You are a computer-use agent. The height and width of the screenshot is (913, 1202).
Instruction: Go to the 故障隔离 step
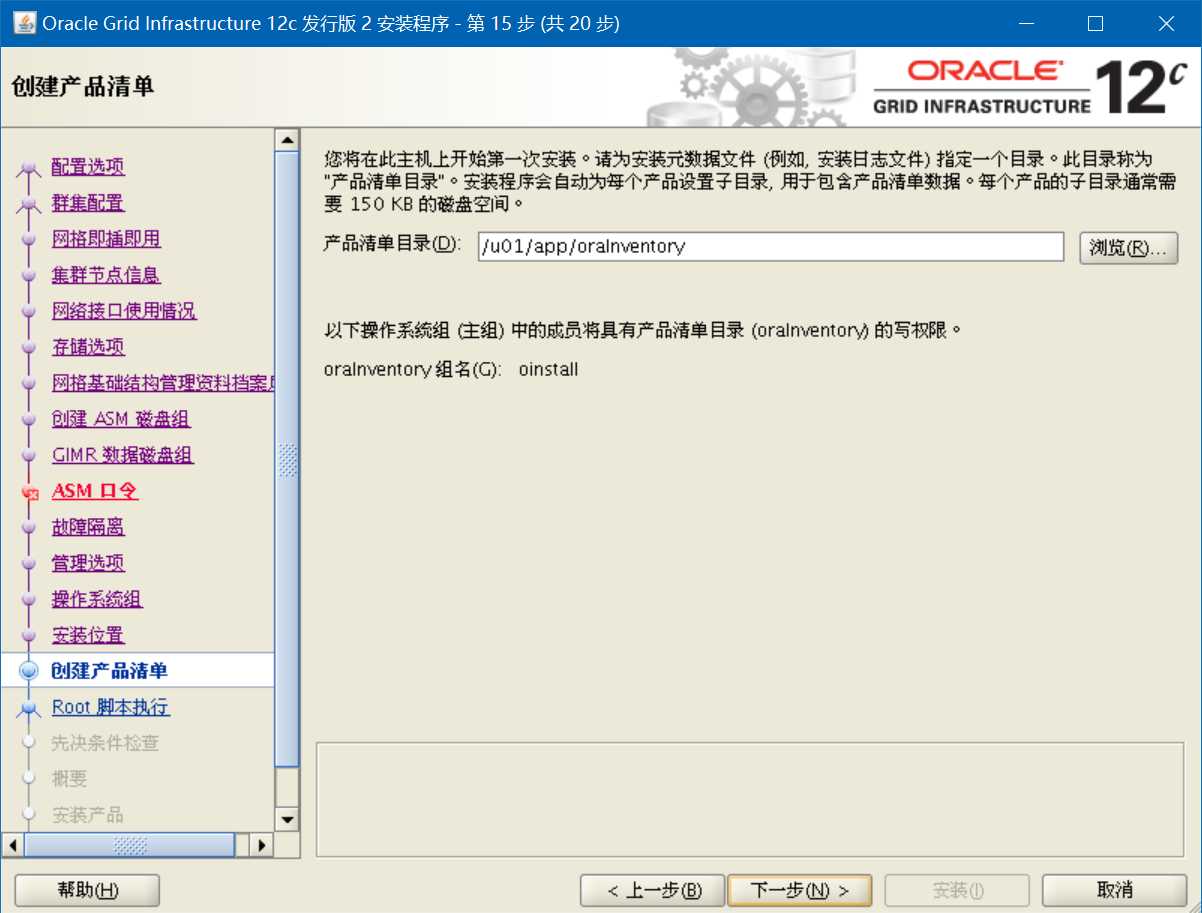click(x=88, y=527)
